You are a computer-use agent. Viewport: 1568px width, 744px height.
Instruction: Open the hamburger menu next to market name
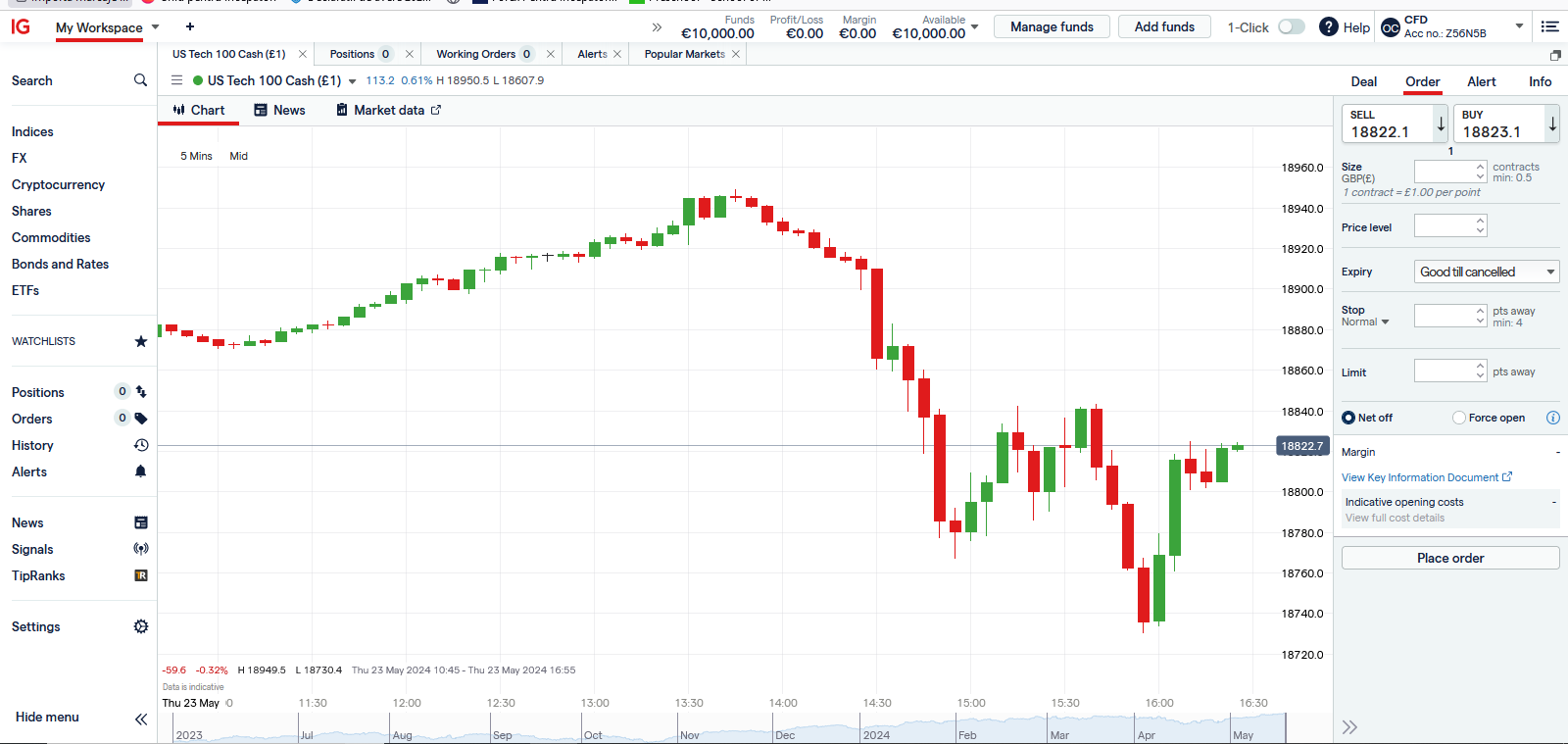coord(176,80)
